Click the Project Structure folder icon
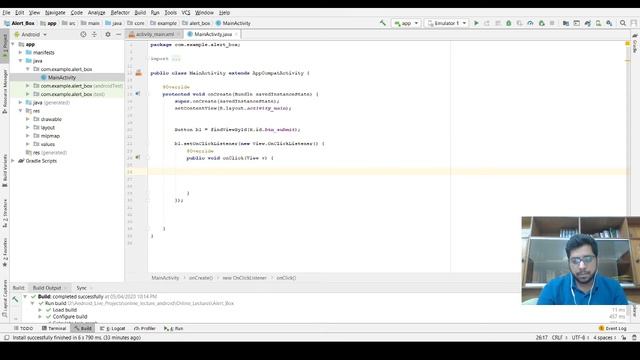640x360 pixels. coord(566,23)
